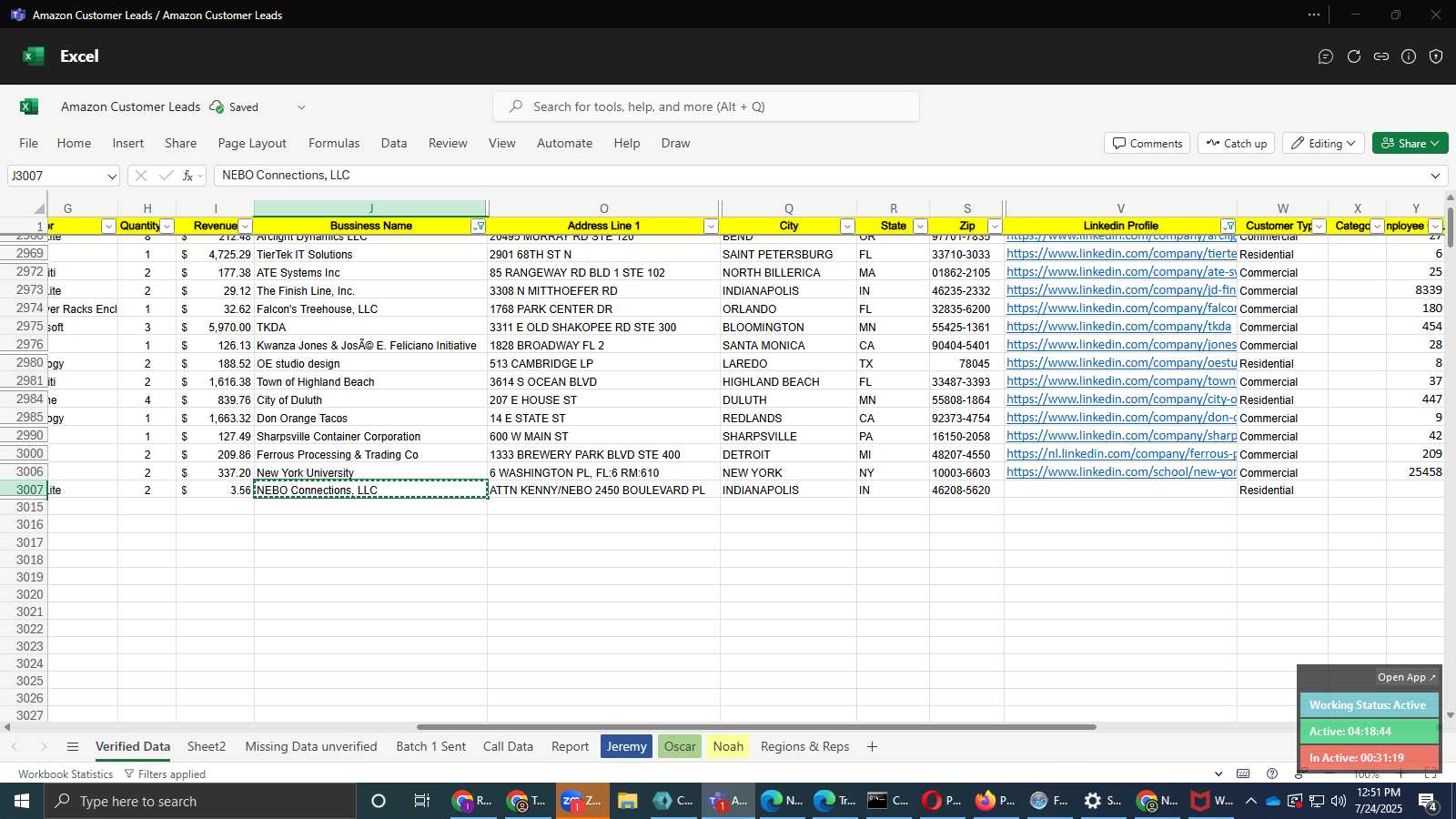Click the refresh icon in the Excel header
The width and height of the screenshot is (1456, 819).
click(1354, 56)
